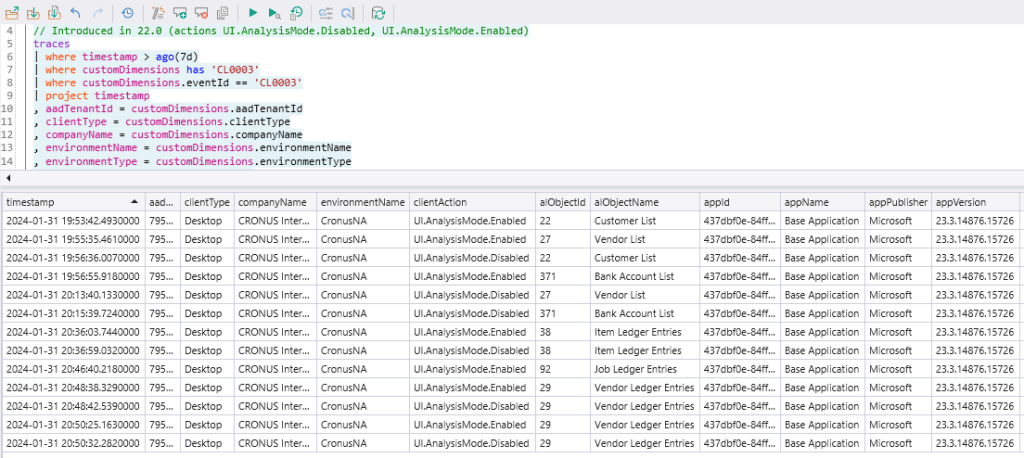Toggle sort arrow on timestamp column
1024x458 pixels.
[134, 201]
